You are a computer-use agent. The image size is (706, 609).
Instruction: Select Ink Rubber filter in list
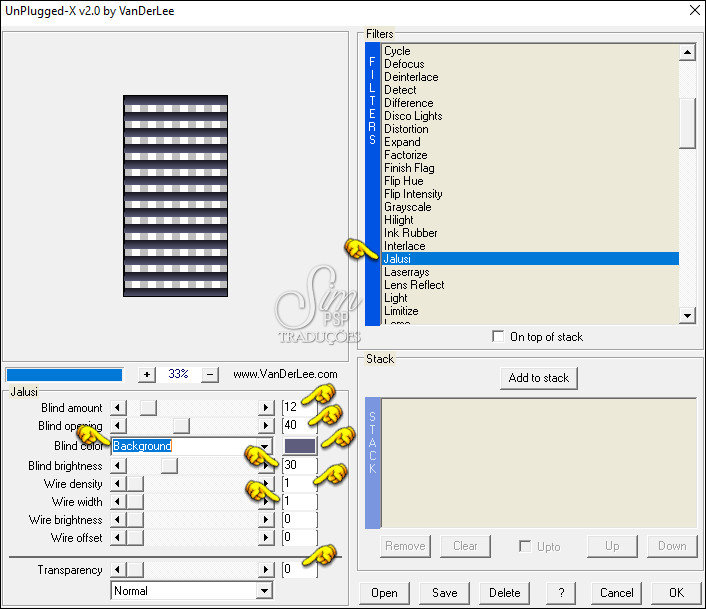[x=410, y=233]
